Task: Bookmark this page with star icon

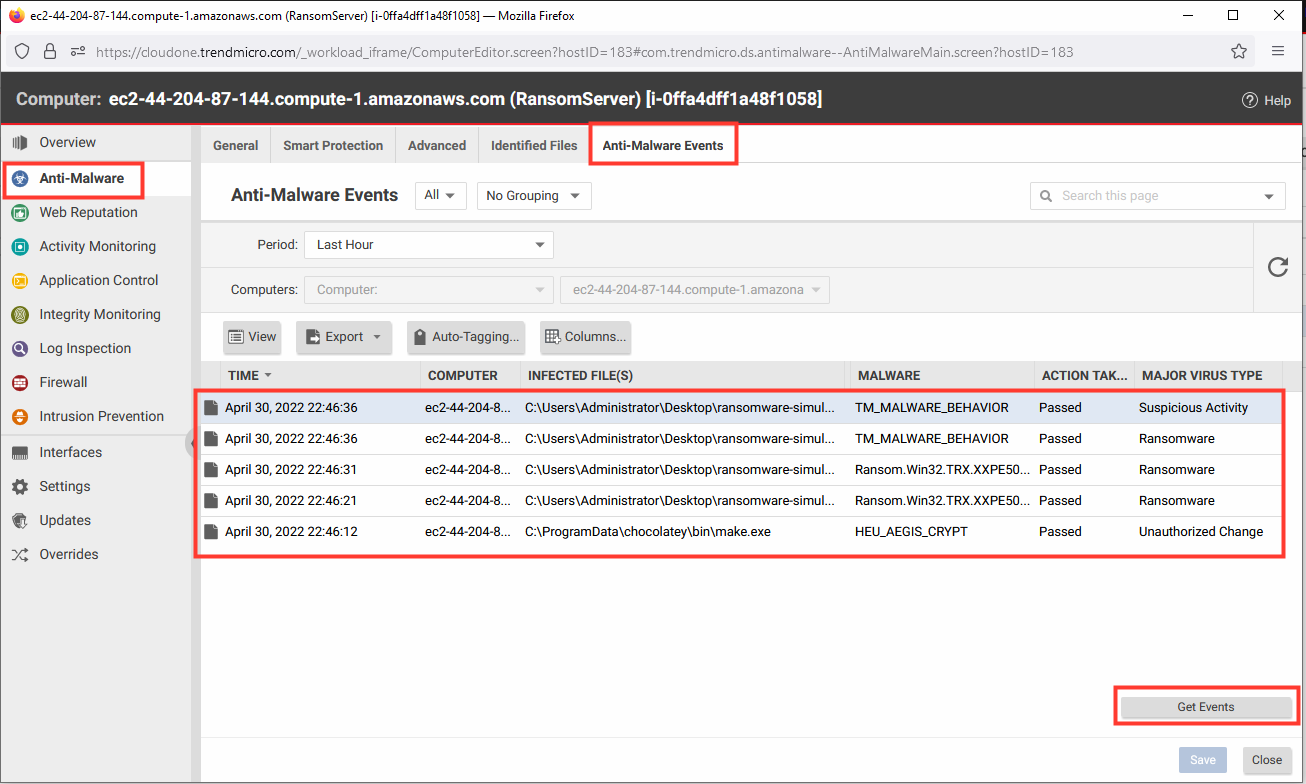Action: point(1239,52)
